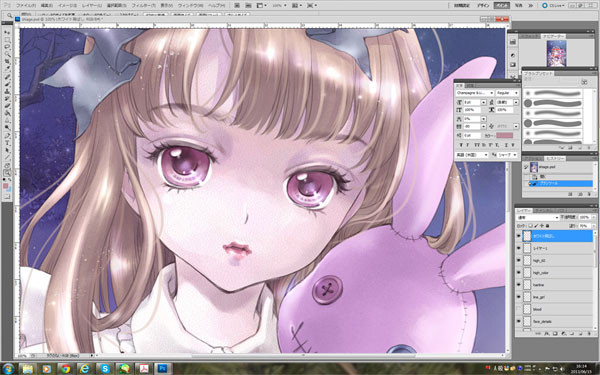This screenshot has width=600, height=375.
Task: Switch to デザイン workspace
Action: (x=483, y=6)
